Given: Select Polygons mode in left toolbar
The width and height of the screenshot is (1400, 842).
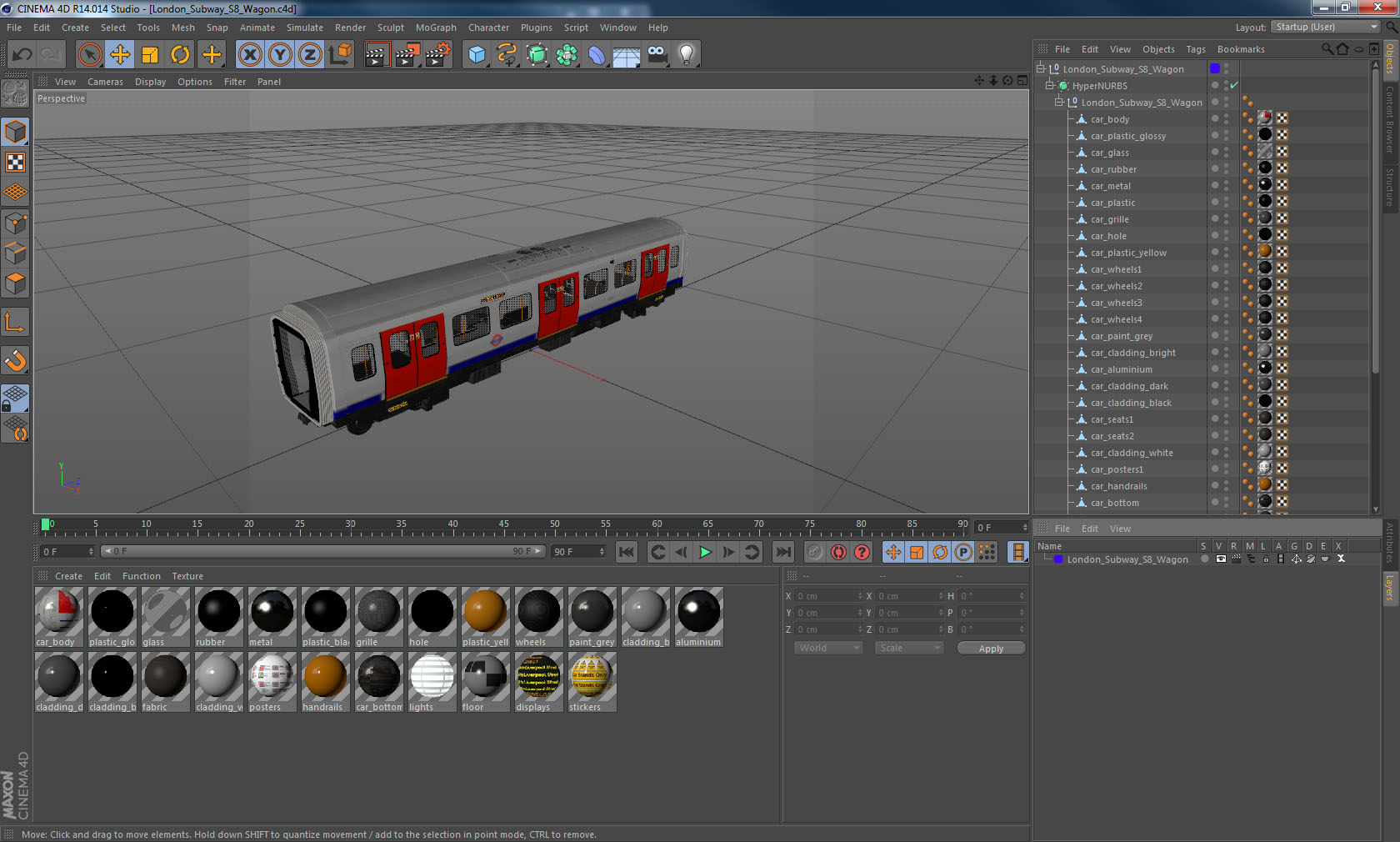Looking at the screenshot, I should (x=15, y=283).
